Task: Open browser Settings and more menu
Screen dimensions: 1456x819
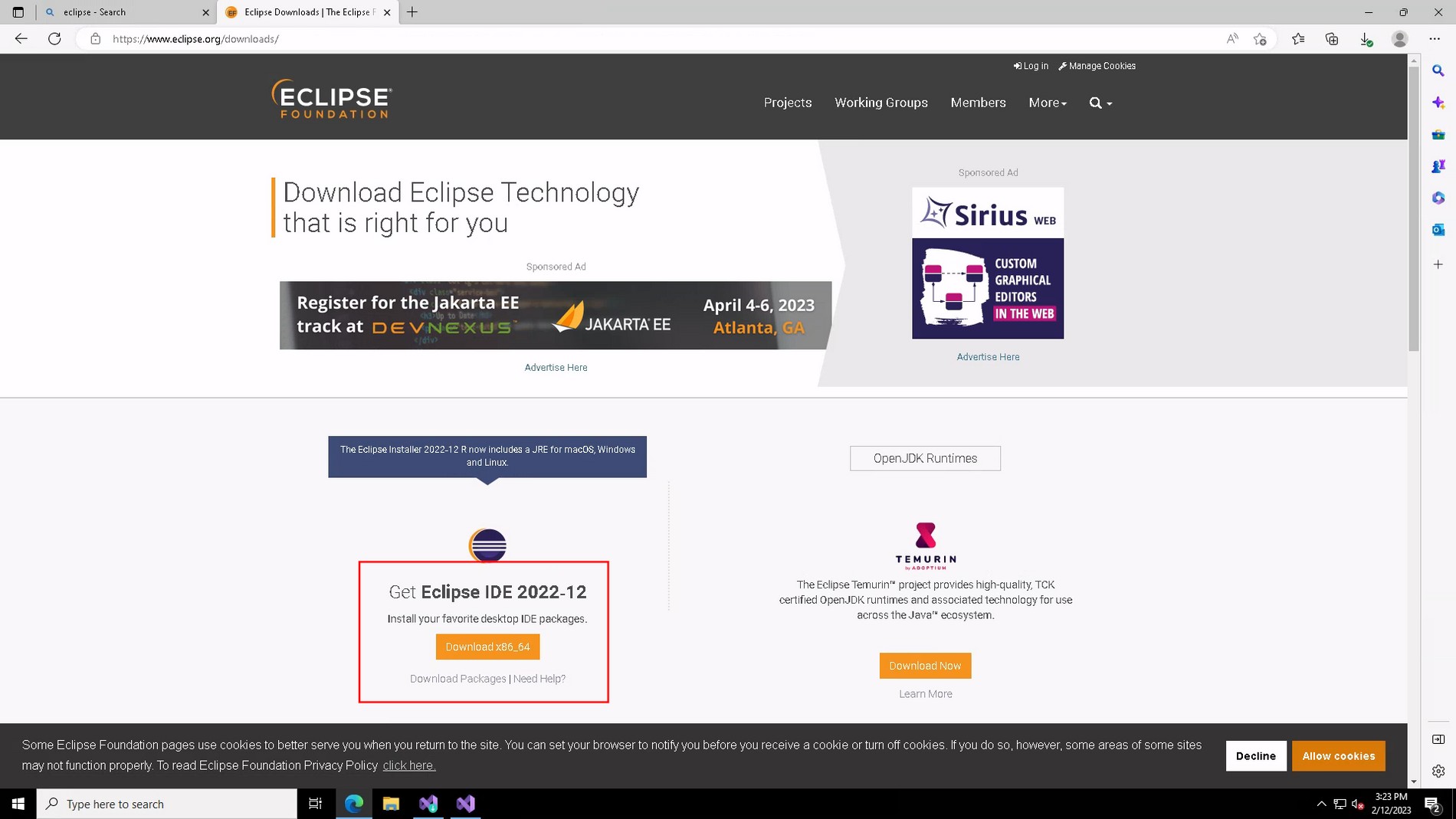Action: (x=1435, y=39)
